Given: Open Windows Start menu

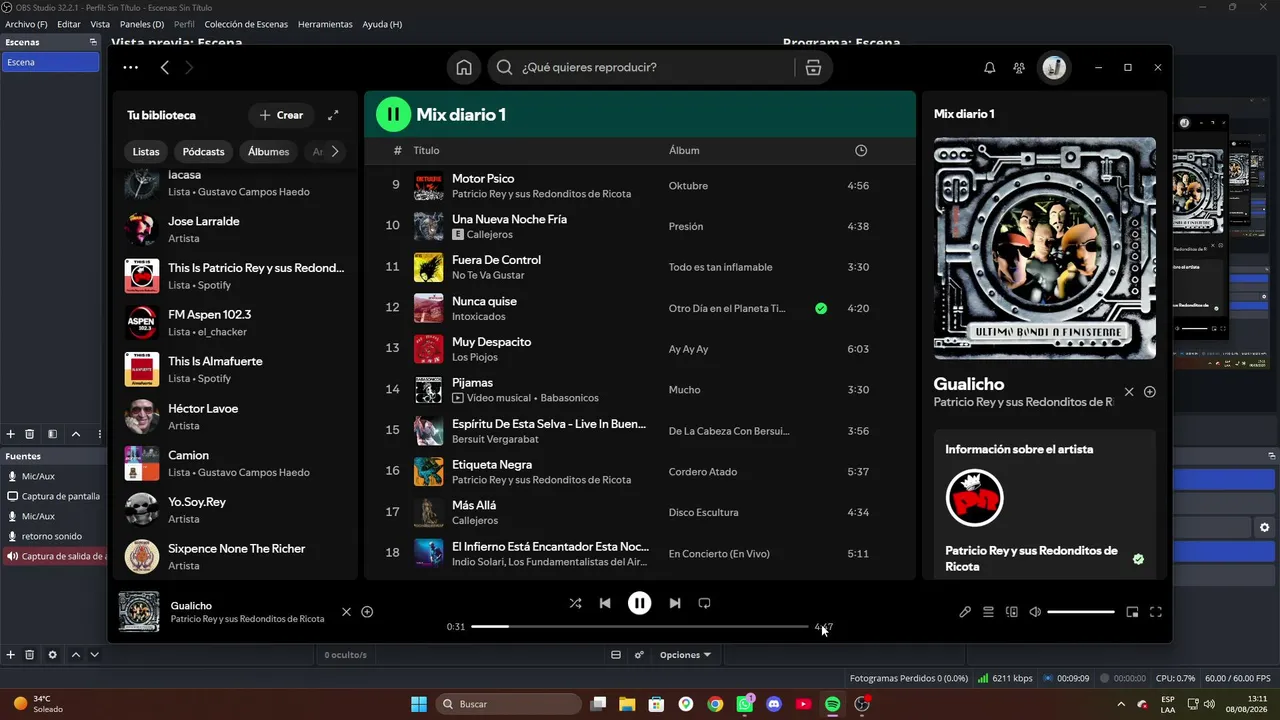Looking at the screenshot, I should point(419,704).
